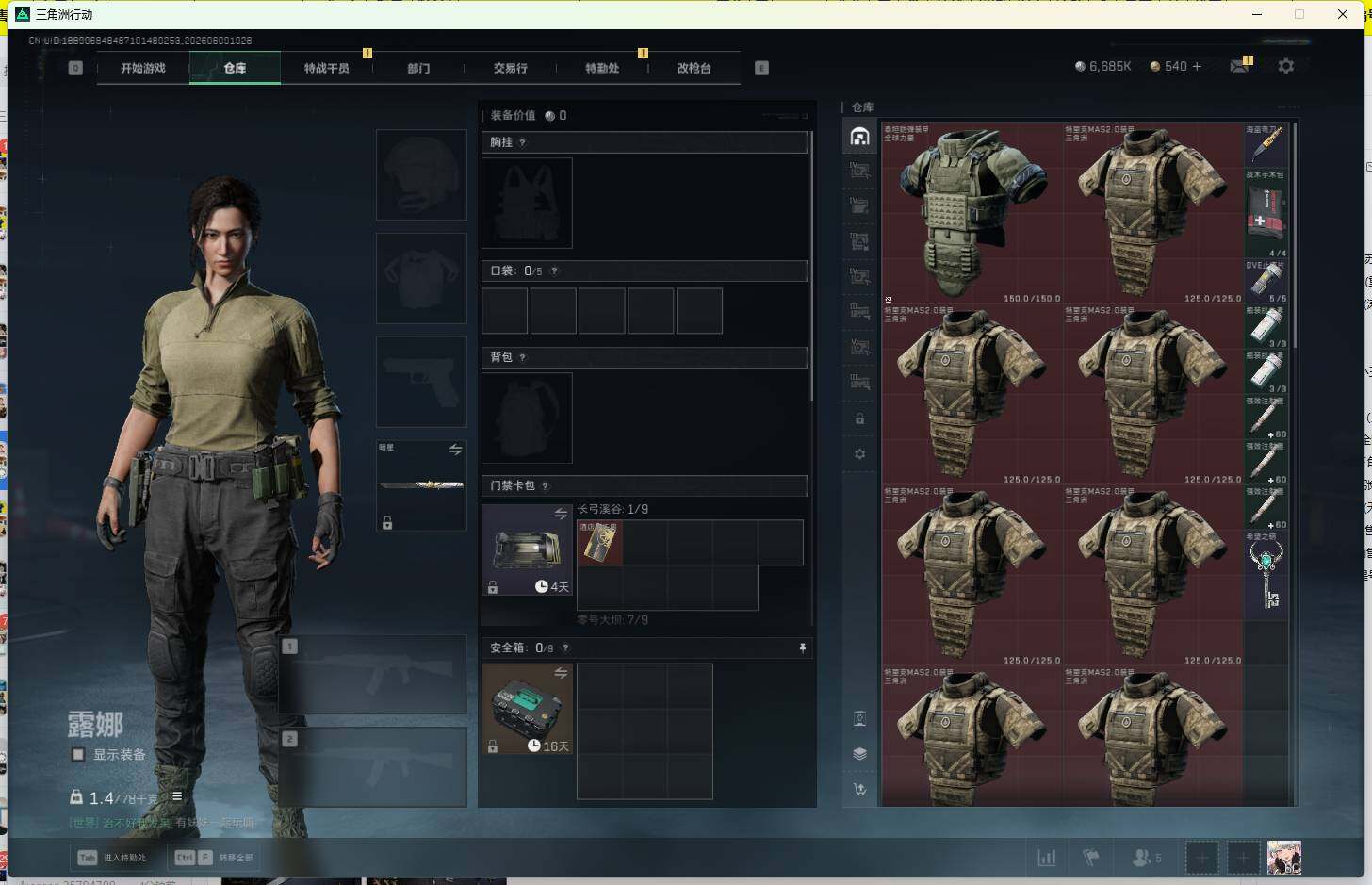
Task: Open the player avatar in bottom-right corner
Action: 1283,858
